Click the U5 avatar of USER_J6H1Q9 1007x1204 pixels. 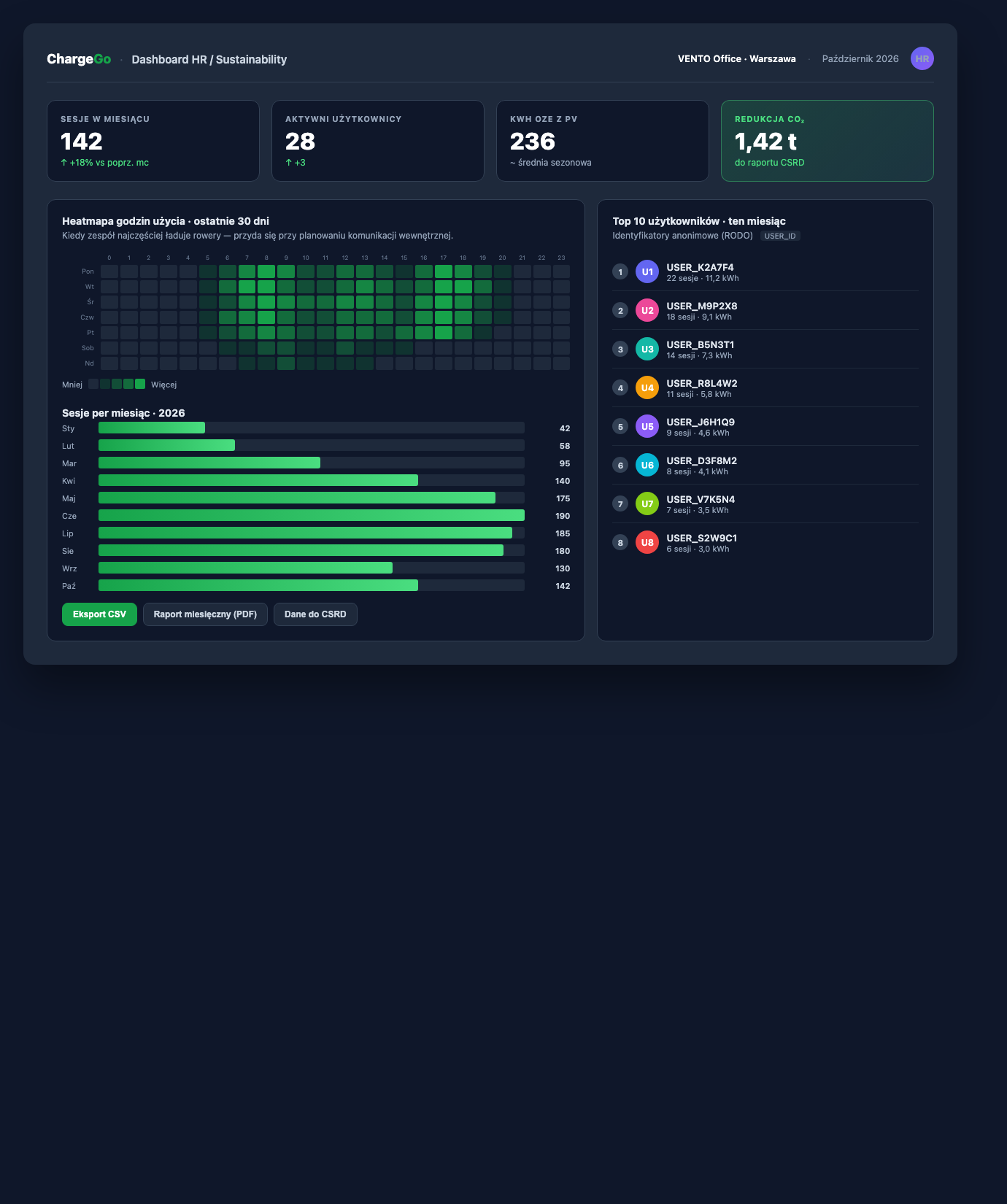pos(647,426)
